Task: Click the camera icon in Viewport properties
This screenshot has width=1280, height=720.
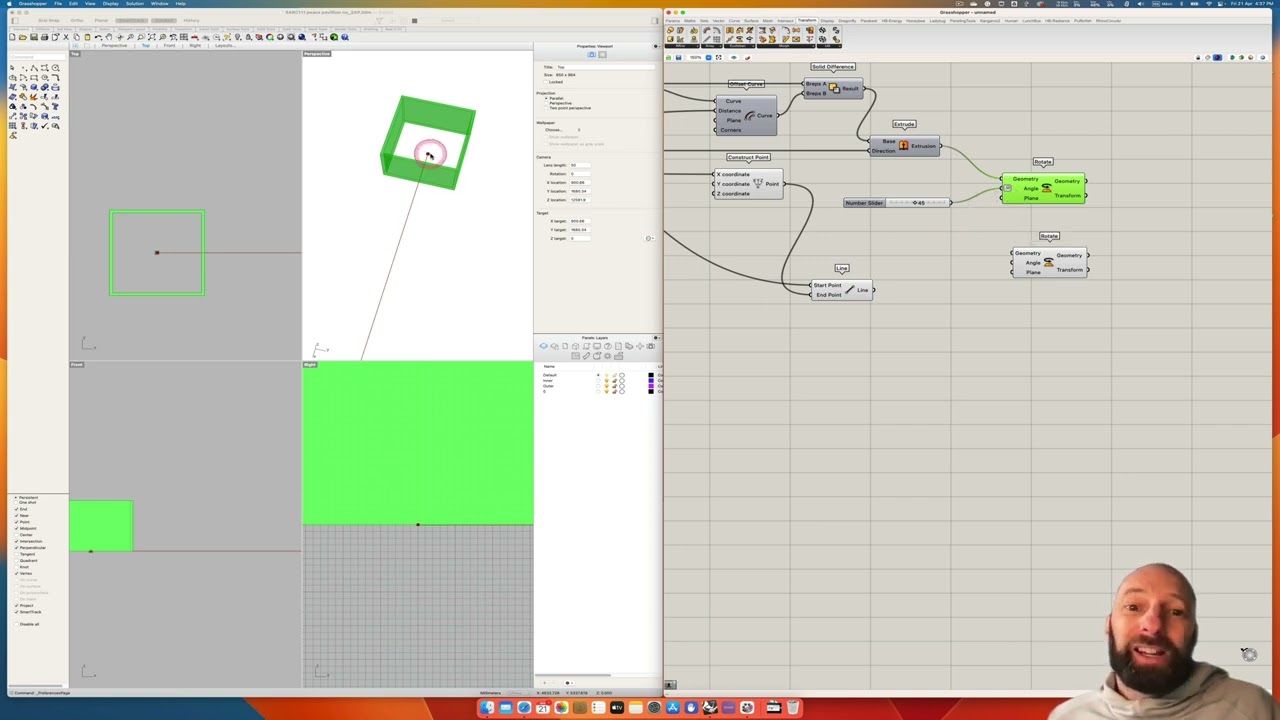Action: coord(591,54)
